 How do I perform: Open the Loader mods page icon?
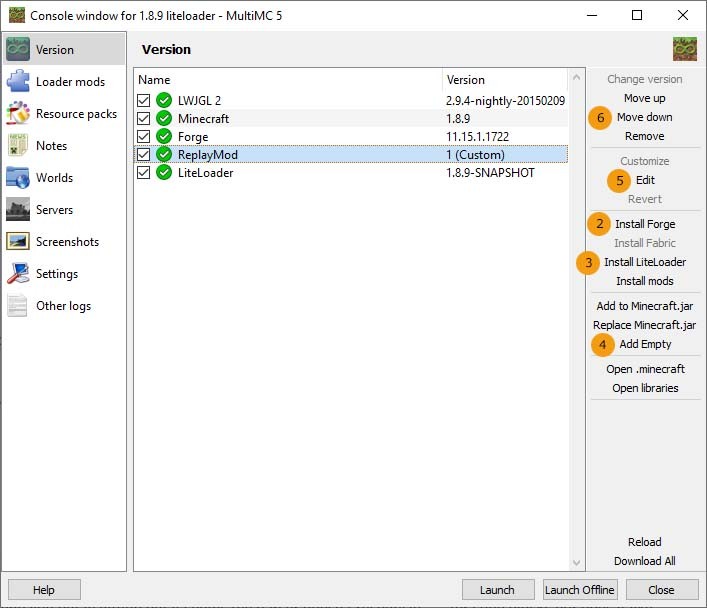[18, 82]
